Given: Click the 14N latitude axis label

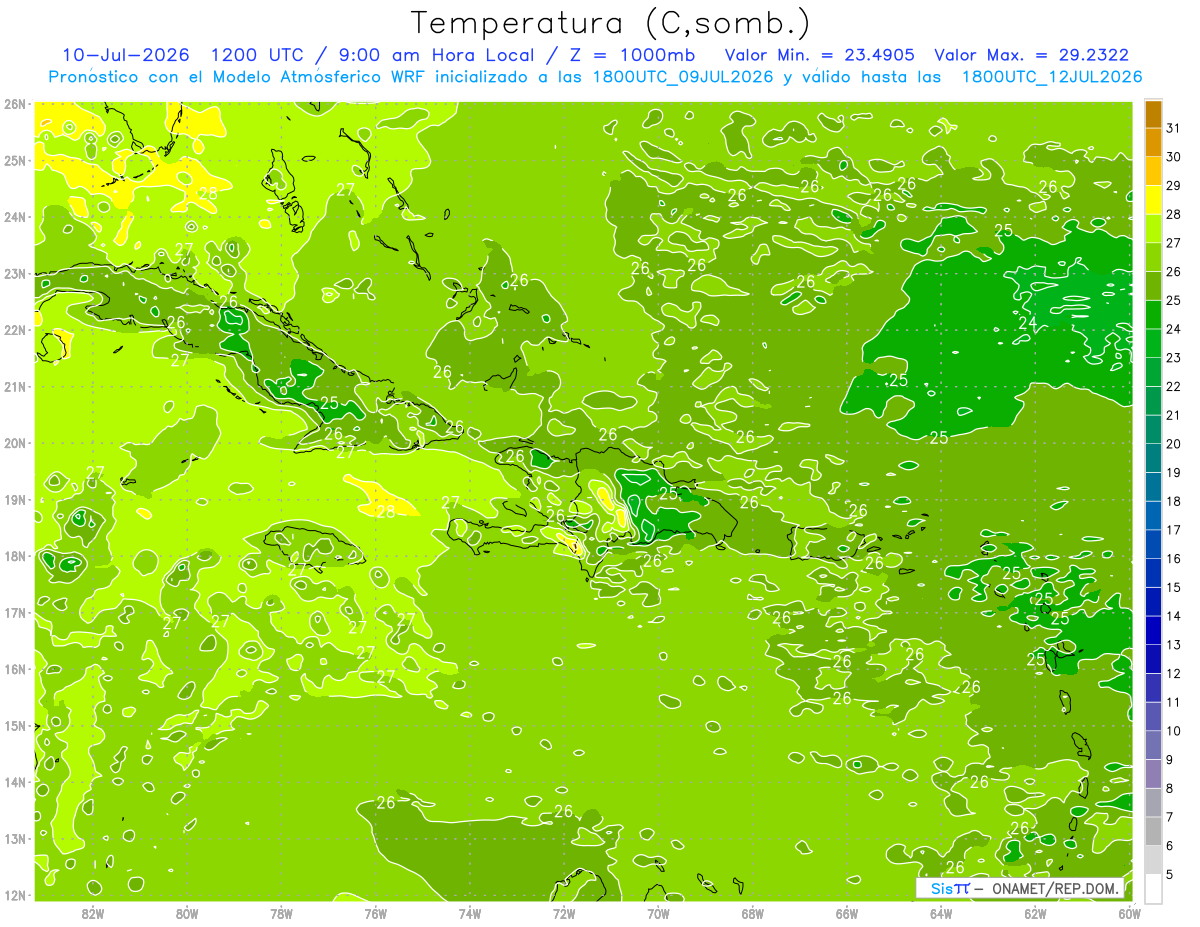Looking at the screenshot, I should coord(15,782).
